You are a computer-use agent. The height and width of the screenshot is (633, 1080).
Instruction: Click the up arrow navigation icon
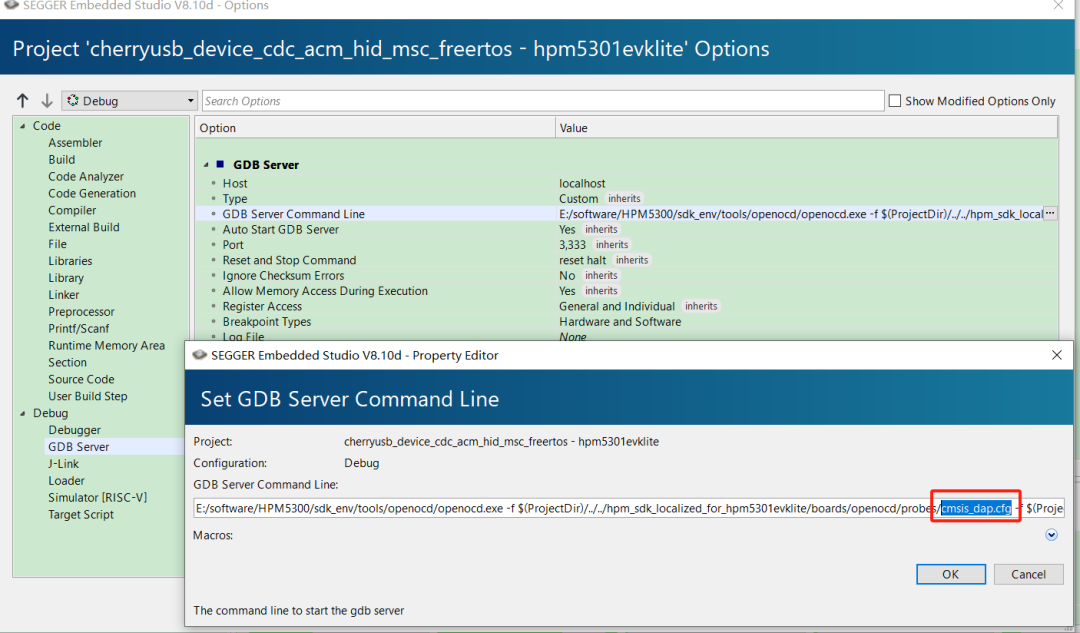23,101
